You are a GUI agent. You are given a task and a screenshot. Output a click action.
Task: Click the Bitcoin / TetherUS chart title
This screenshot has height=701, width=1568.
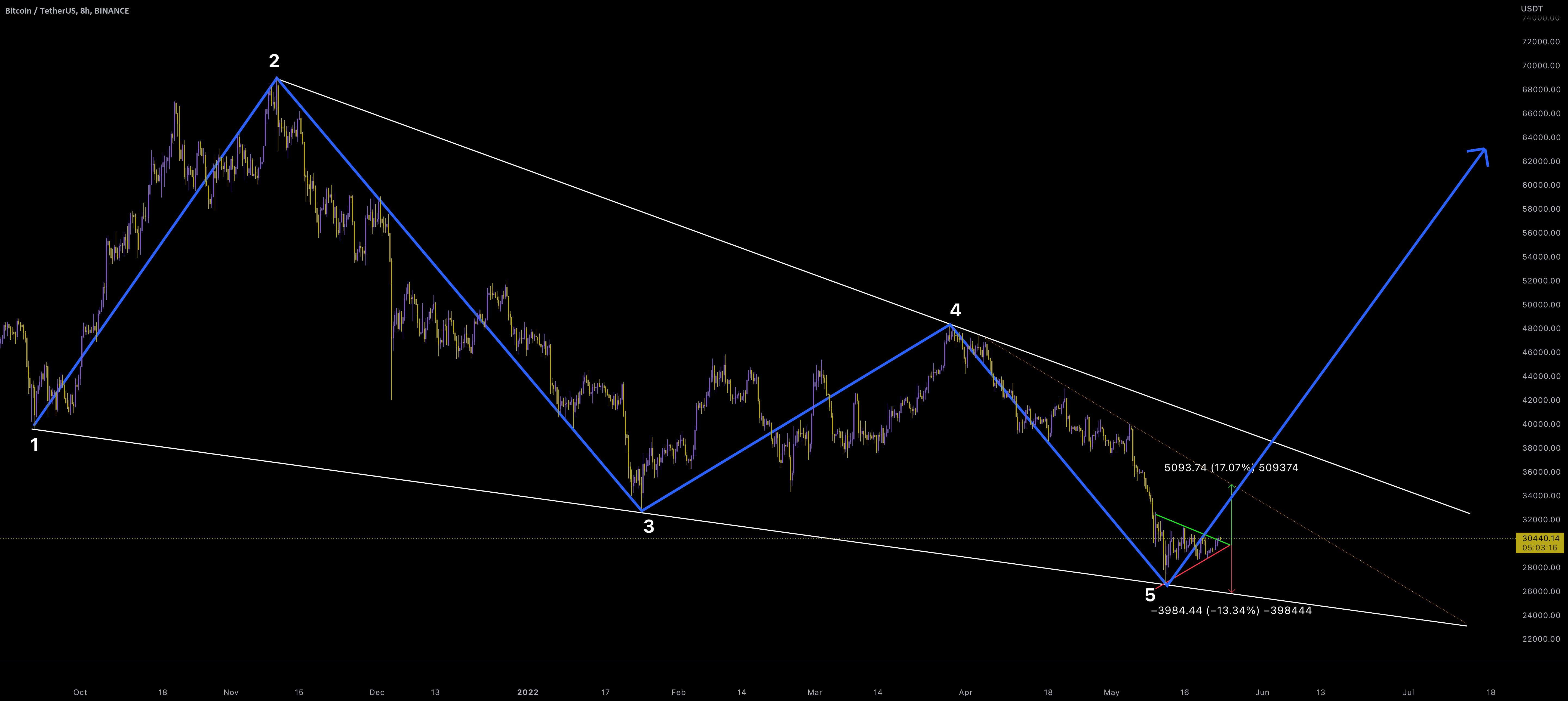tap(67, 11)
